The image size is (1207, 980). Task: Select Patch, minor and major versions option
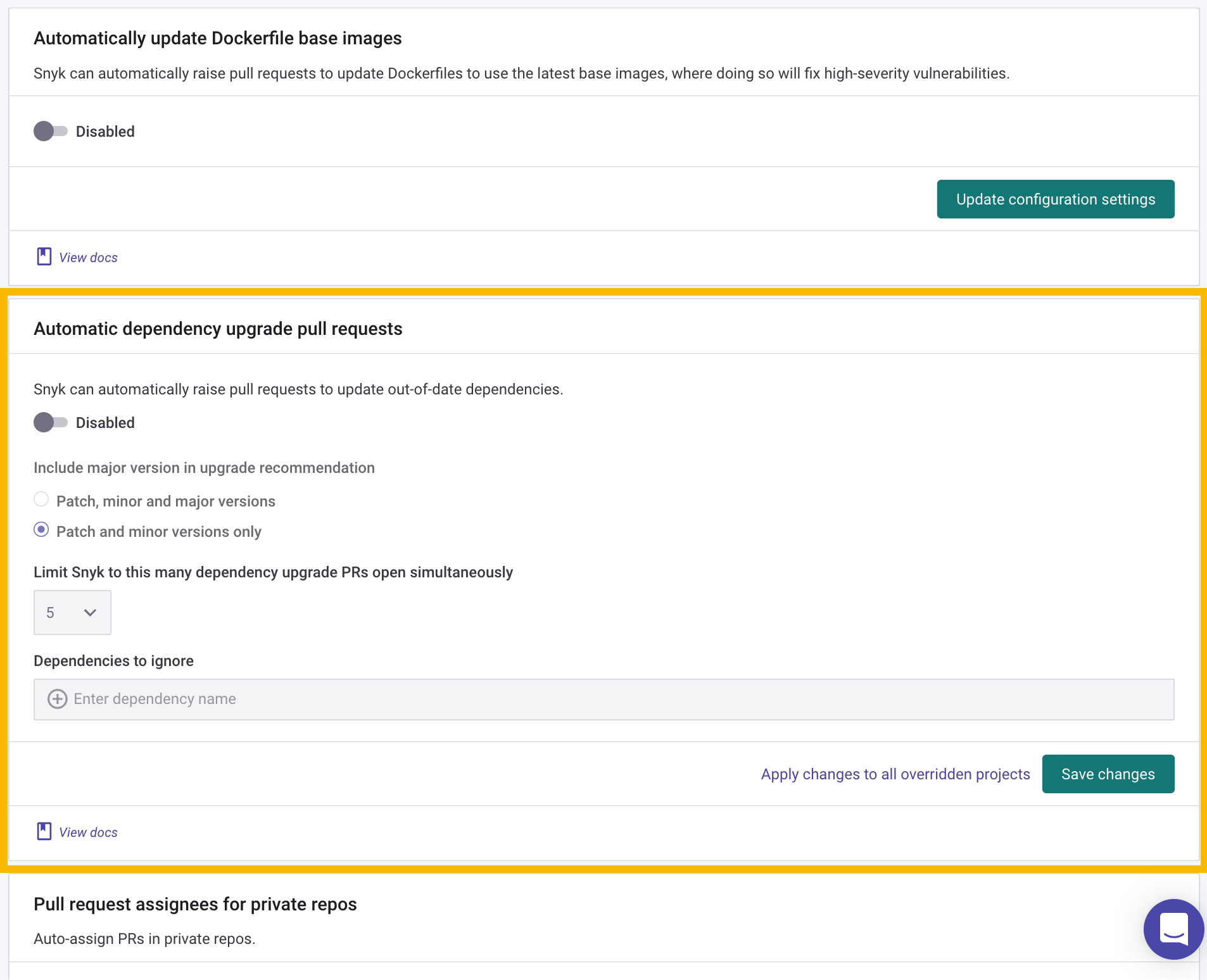(41, 499)
